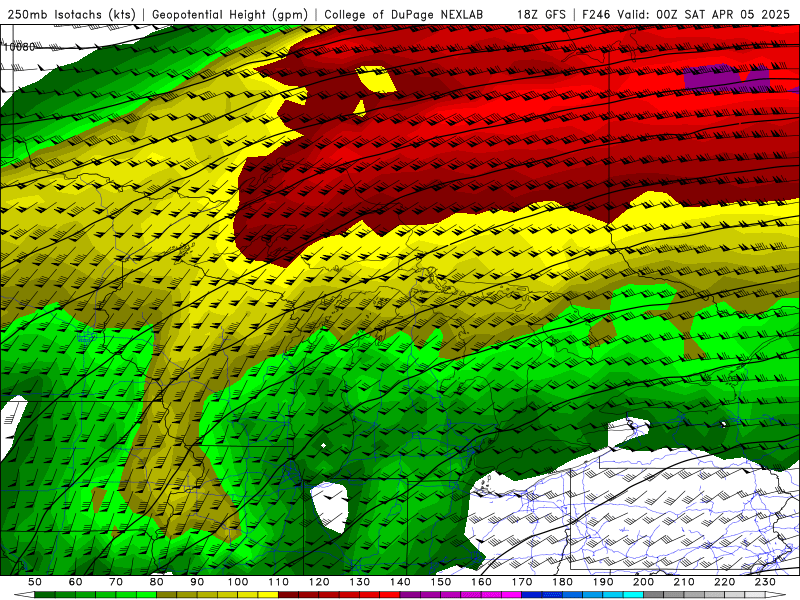The height and width of the screenshot is (600, 800).
Task: Click the "150" value on the color scale
Action: (441, 582)
